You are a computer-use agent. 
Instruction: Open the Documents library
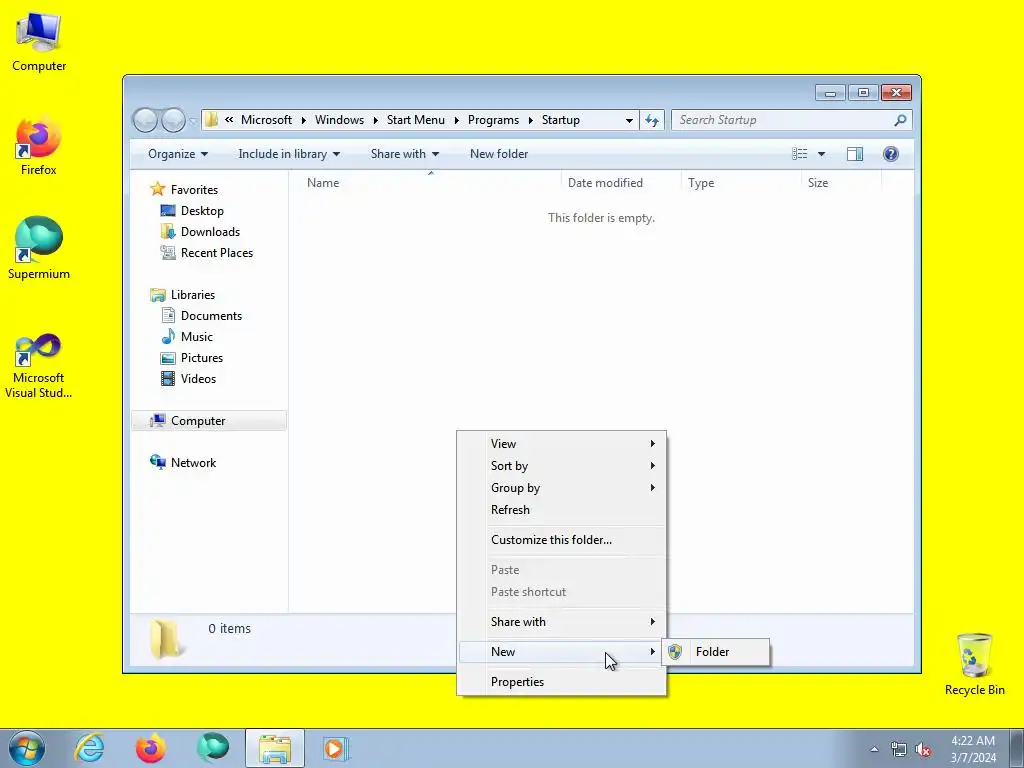tap(211, 316)
